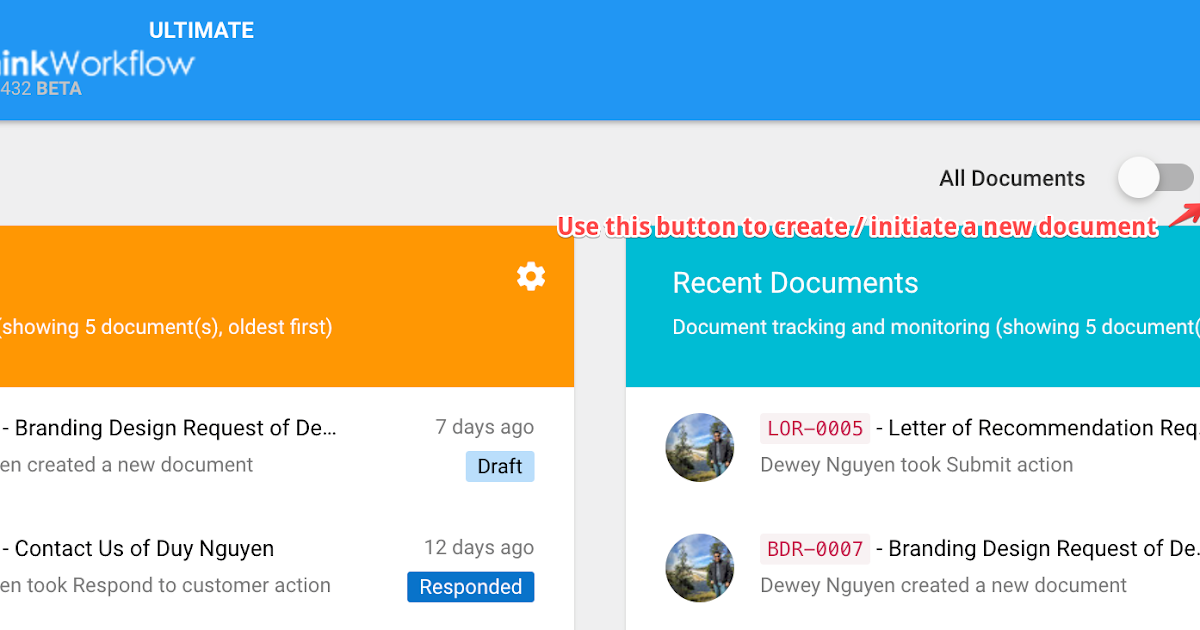Click the Draft status badge
1200x630 pixels.
[x=499, y=466]
